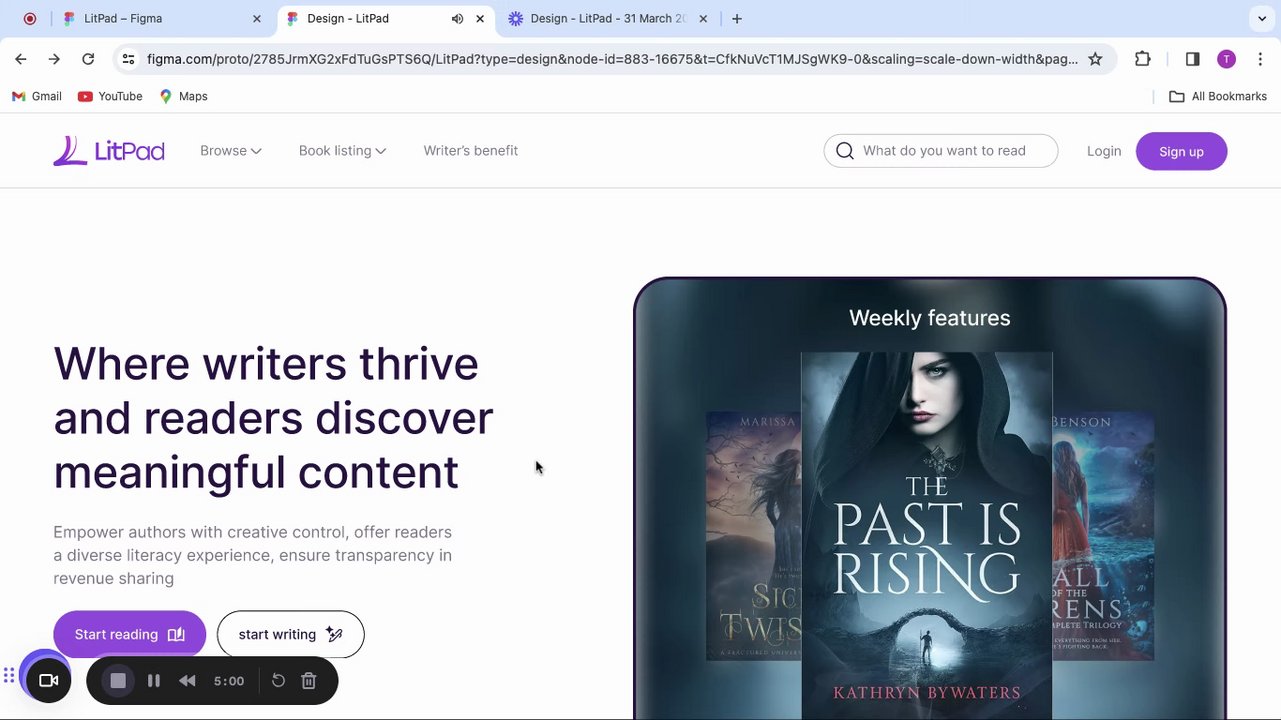The image size is (1281, 720).
Task: Select The Past Is Rising book cover
Action: pos(927,535)
